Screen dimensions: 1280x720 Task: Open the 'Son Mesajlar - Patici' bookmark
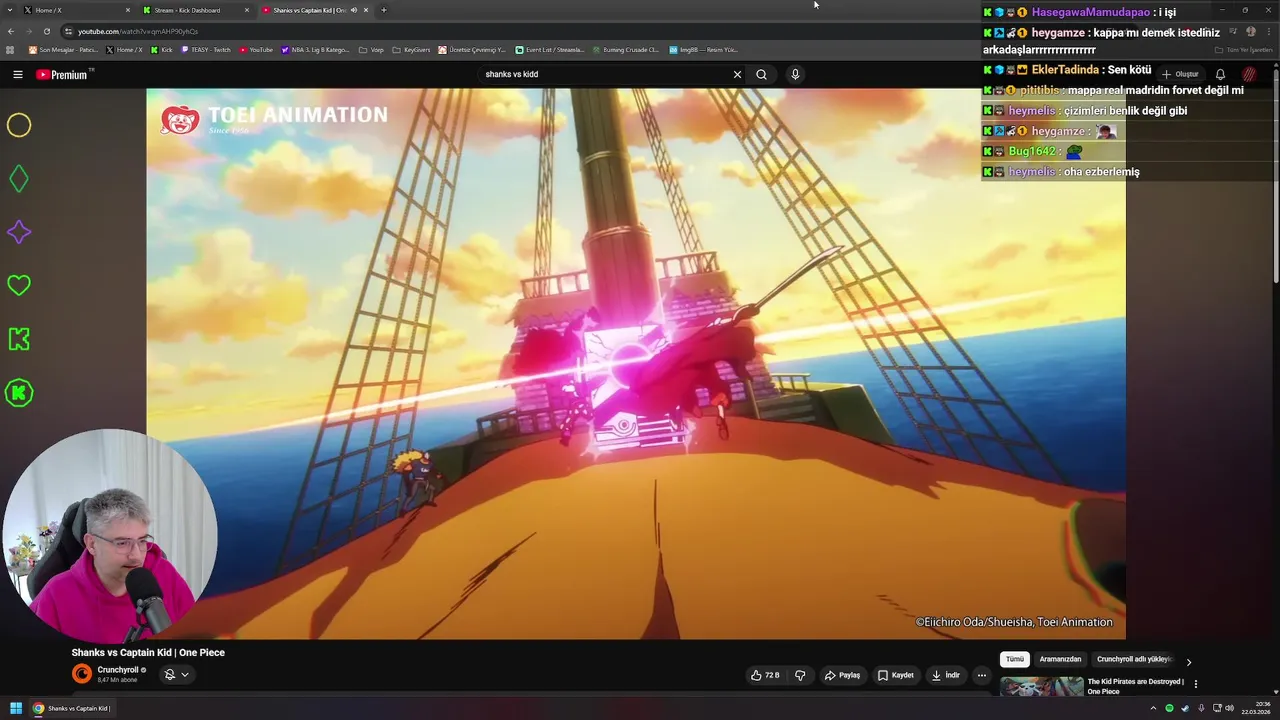click(64, 49)
